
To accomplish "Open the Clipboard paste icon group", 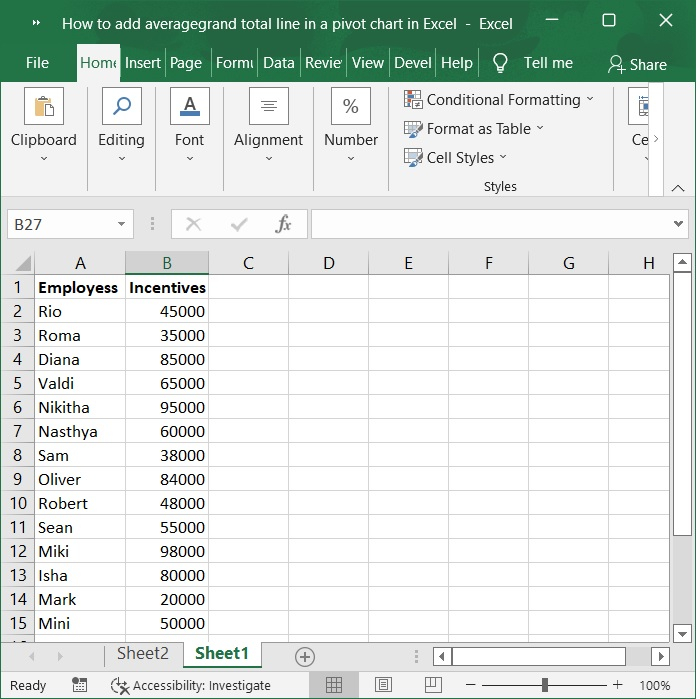I will click(x=44, y=106).
